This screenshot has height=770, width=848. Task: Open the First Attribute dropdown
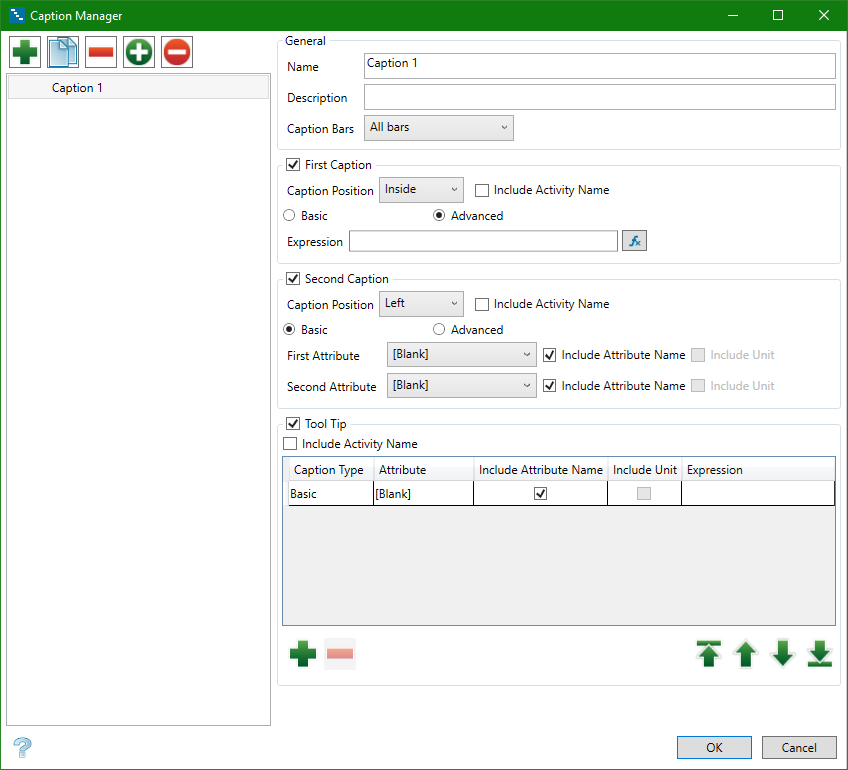461,355
